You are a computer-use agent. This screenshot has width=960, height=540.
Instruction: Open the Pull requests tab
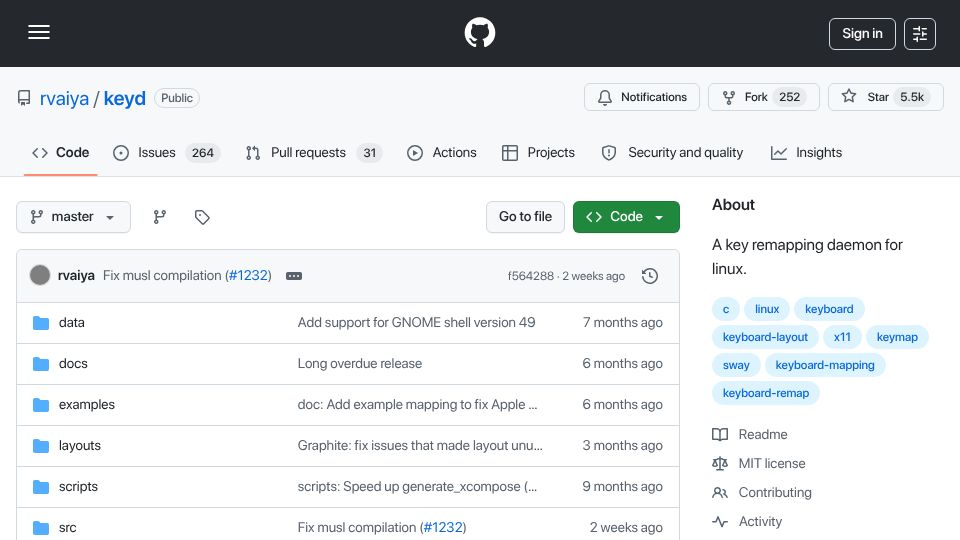(313, 152)
